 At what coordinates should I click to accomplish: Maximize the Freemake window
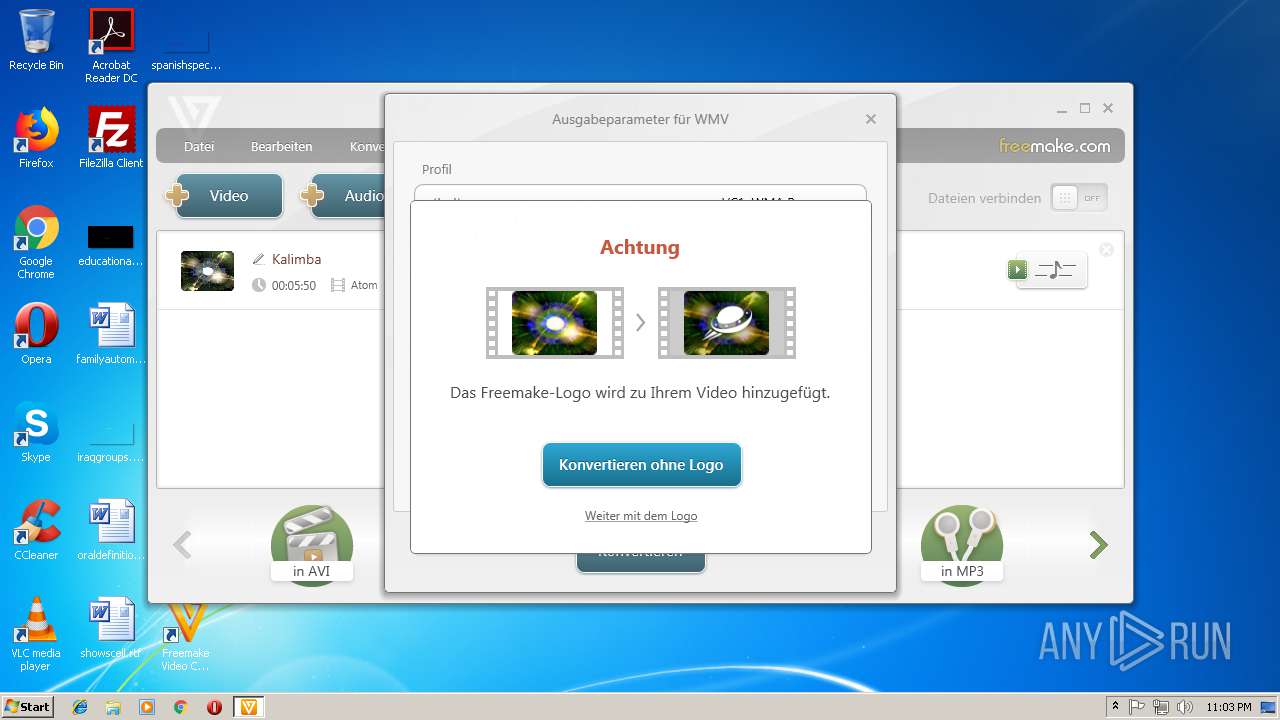tap(1085, 108)
